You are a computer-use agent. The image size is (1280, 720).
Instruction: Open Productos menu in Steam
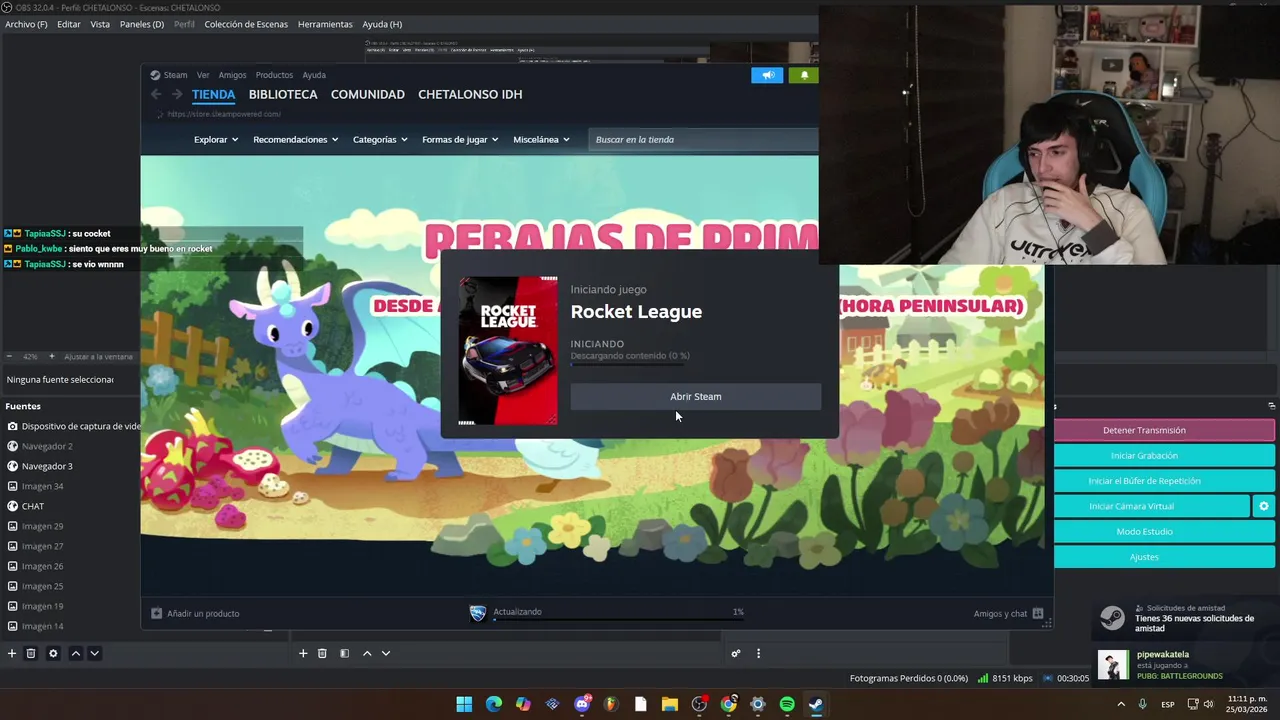tap(274, 75)
